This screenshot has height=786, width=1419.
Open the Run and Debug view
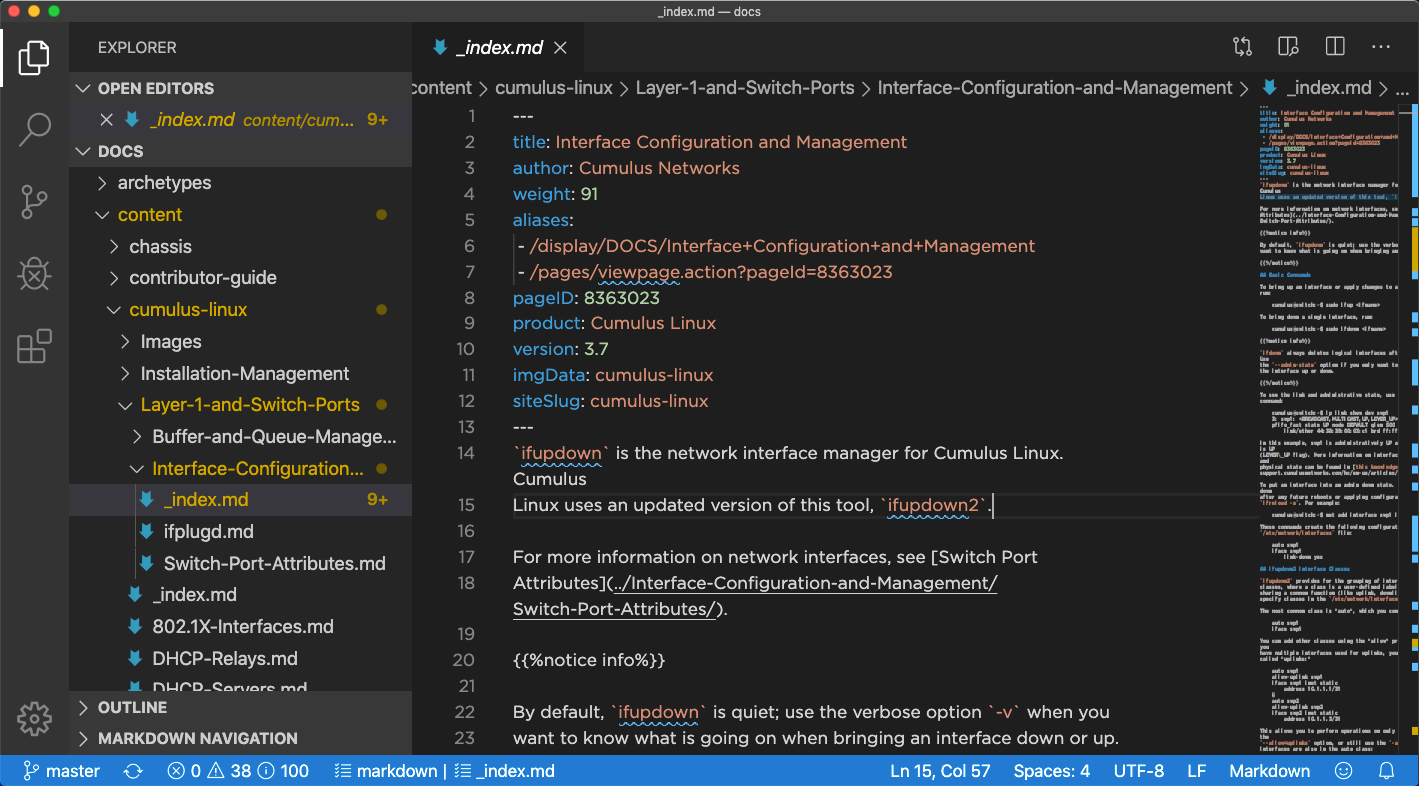point(34,273)
